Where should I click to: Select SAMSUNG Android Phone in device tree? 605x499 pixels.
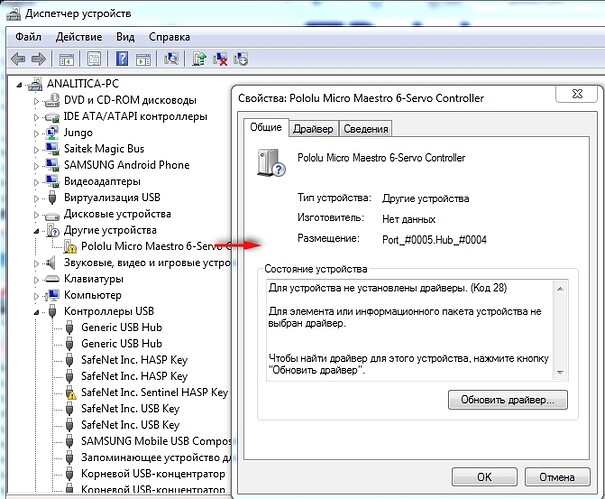tap(126, 165)
